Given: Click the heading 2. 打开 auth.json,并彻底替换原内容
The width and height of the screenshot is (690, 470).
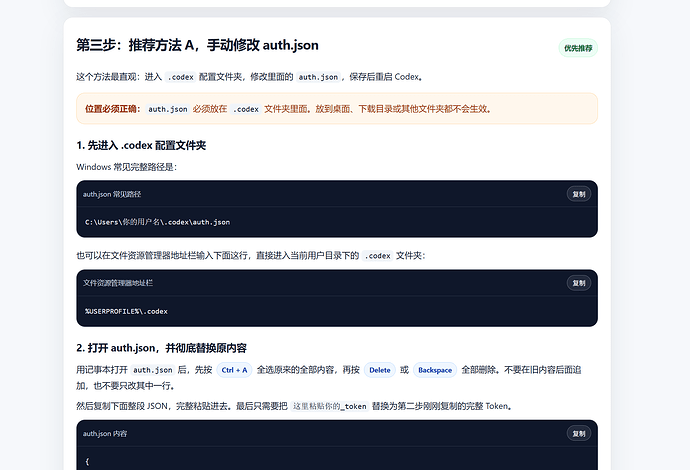Looking at the screenshot, I should [161, 348].
